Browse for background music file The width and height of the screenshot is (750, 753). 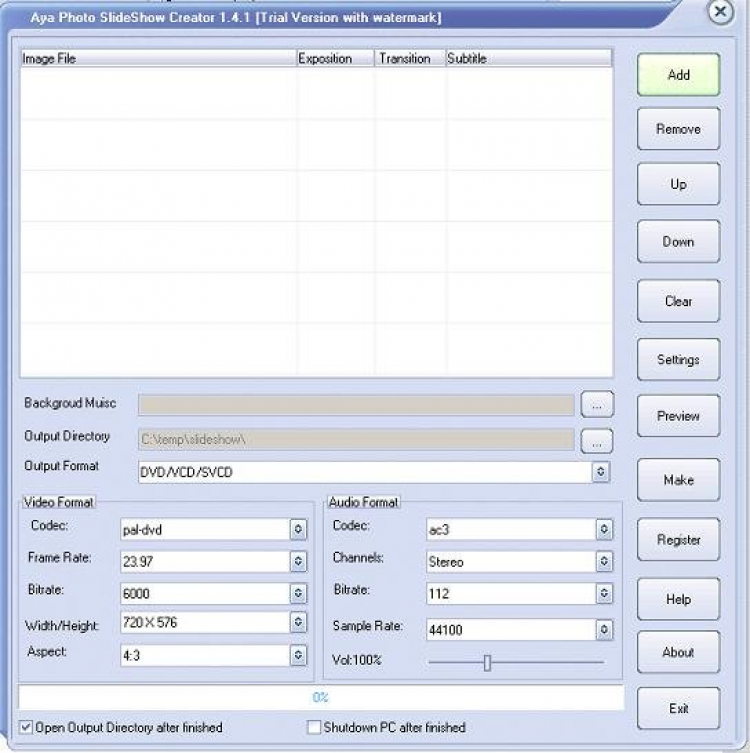pyautogui.click(x=597, y=404)
